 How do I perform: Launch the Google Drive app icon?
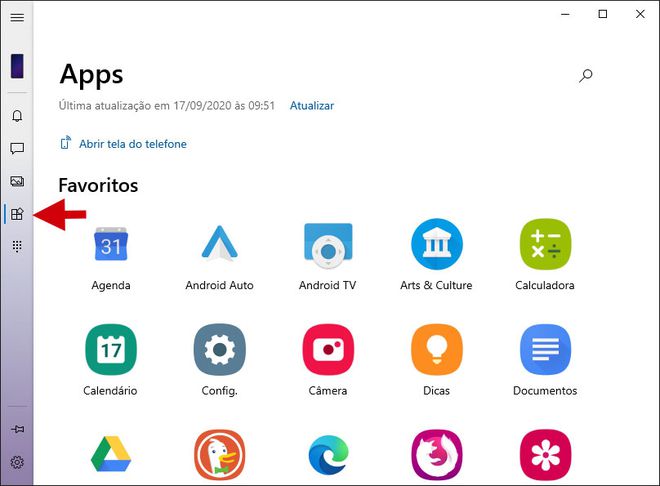point(111,454)
